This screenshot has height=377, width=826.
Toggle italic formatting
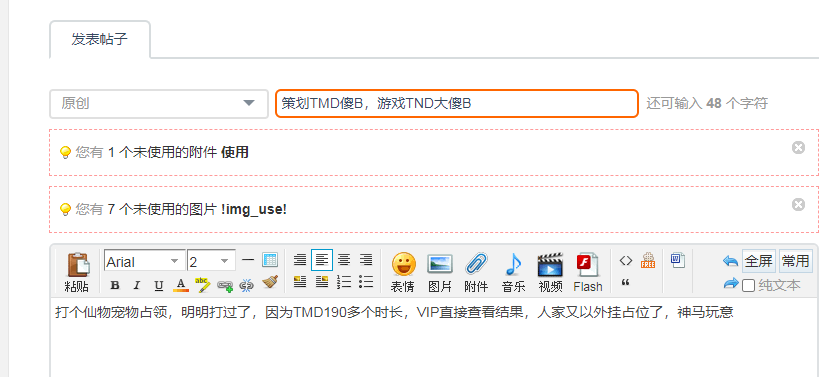[136, 285]
